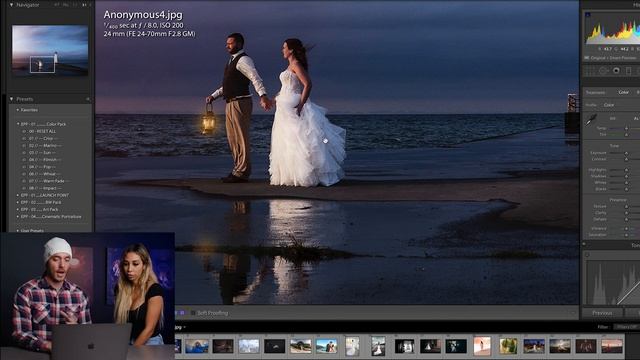This screenshot has width=640, height=360.
Task: Click the Shadows slider handle
Action: pos(627,176)
